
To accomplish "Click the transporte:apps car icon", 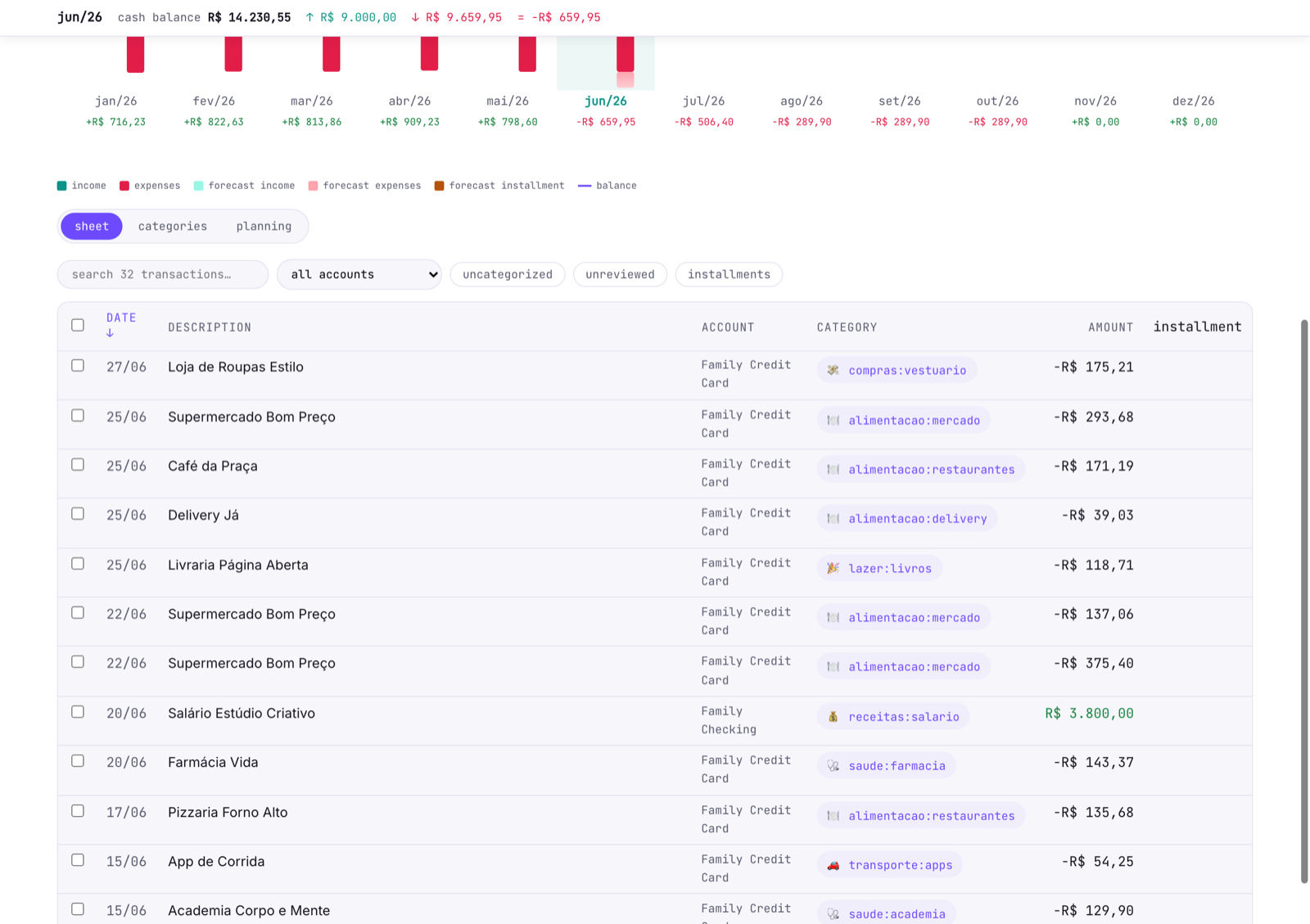I will (x=833, y=865).
